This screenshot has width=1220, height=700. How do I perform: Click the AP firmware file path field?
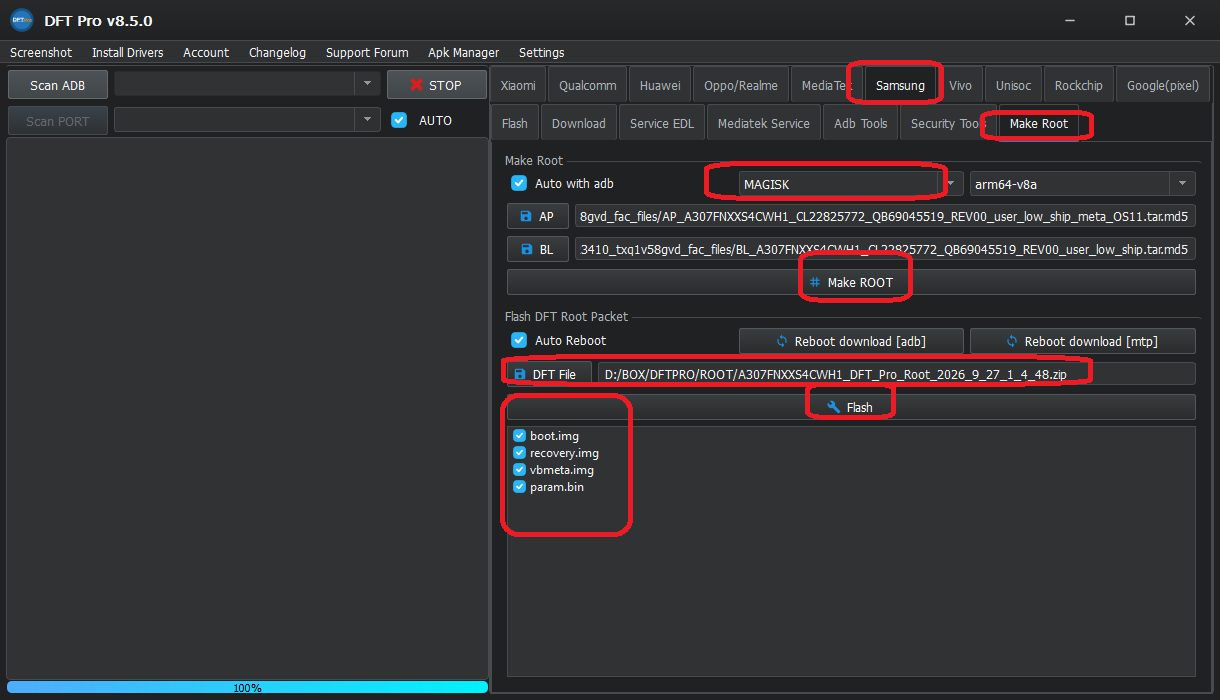click(x=885, y=217)
